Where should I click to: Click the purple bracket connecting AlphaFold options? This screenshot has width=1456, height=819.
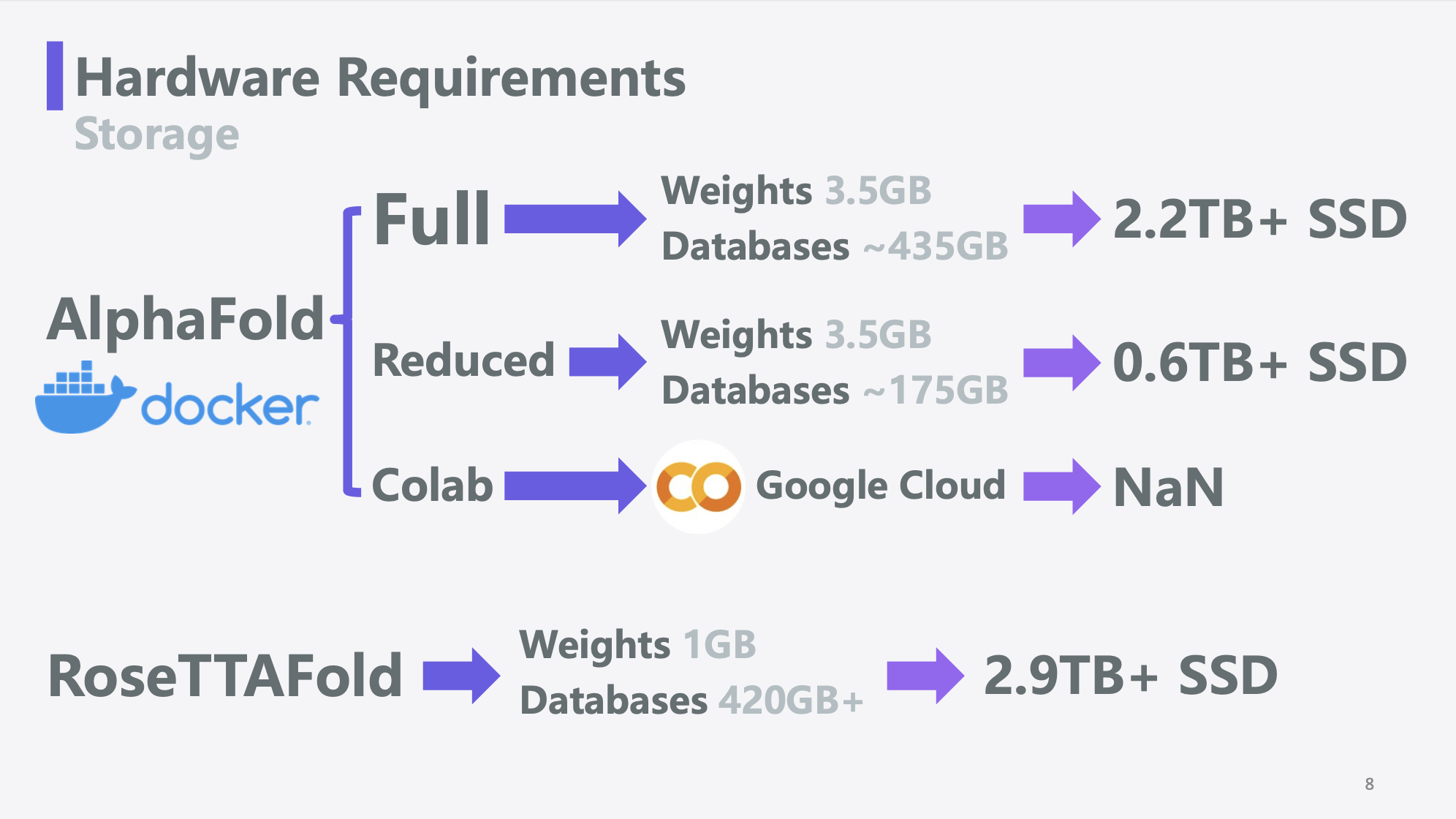349,352
